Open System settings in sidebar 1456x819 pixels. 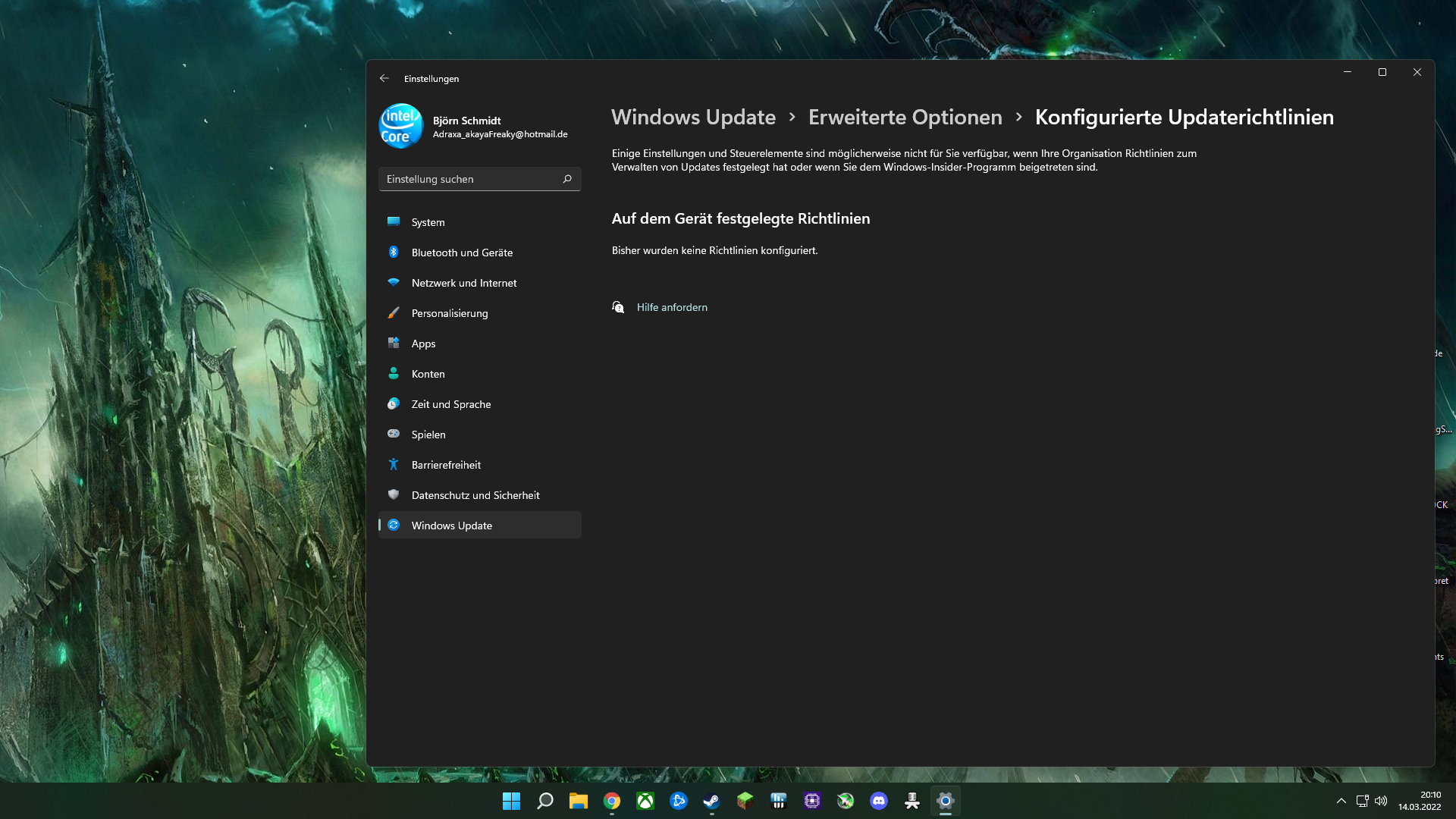point(428,222)
